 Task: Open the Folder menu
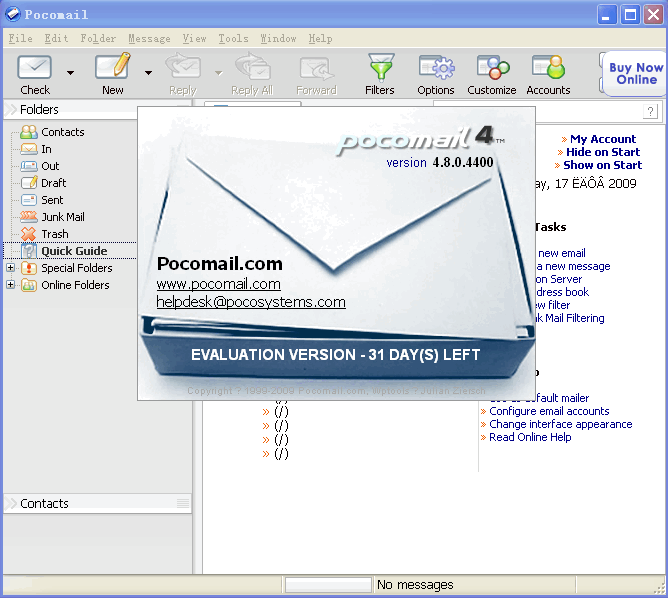(98, 38)
